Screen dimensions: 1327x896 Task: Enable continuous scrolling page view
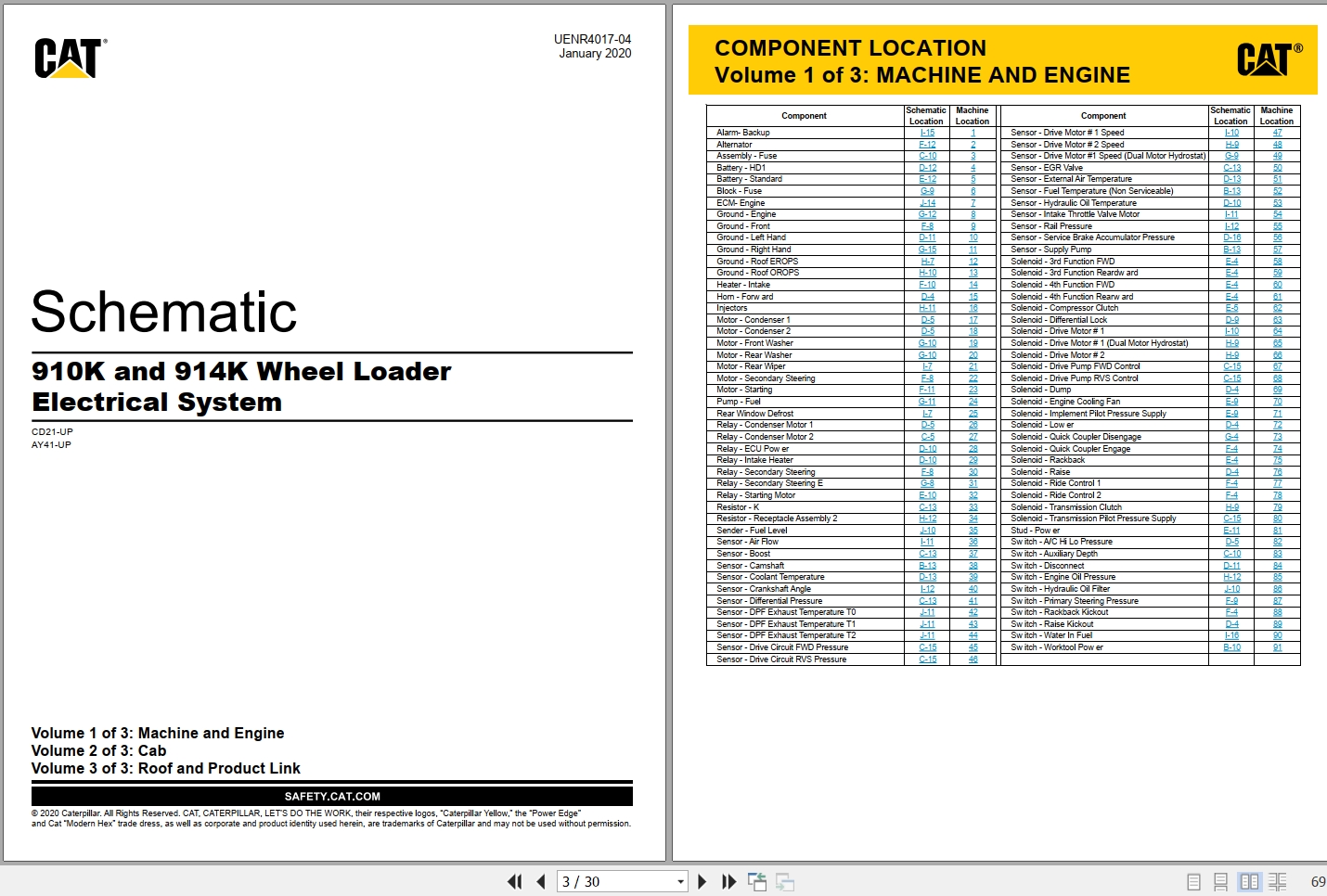click(x=1221, y=882)
